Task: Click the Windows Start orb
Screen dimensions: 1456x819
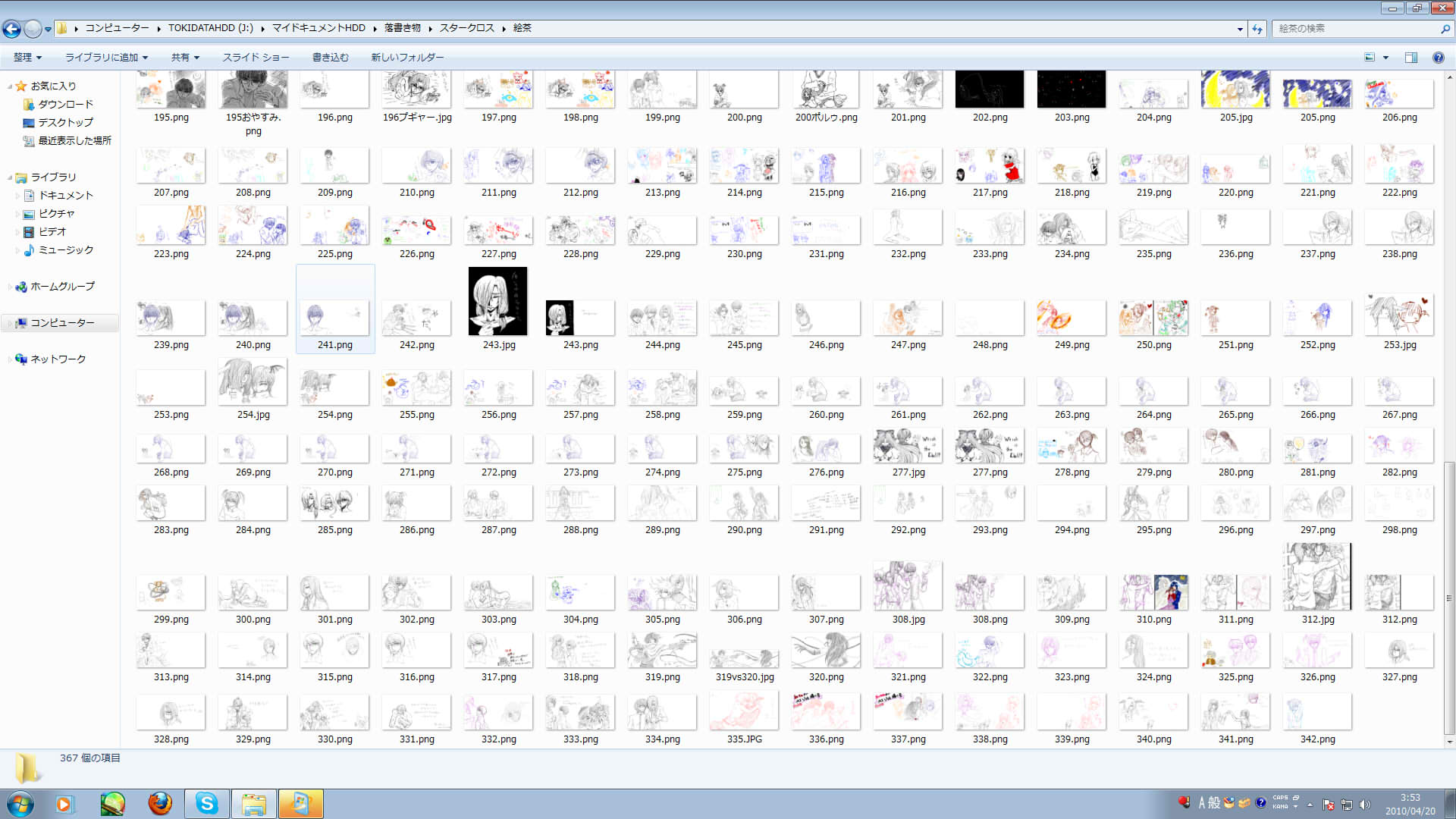Action: pos(20,803)
